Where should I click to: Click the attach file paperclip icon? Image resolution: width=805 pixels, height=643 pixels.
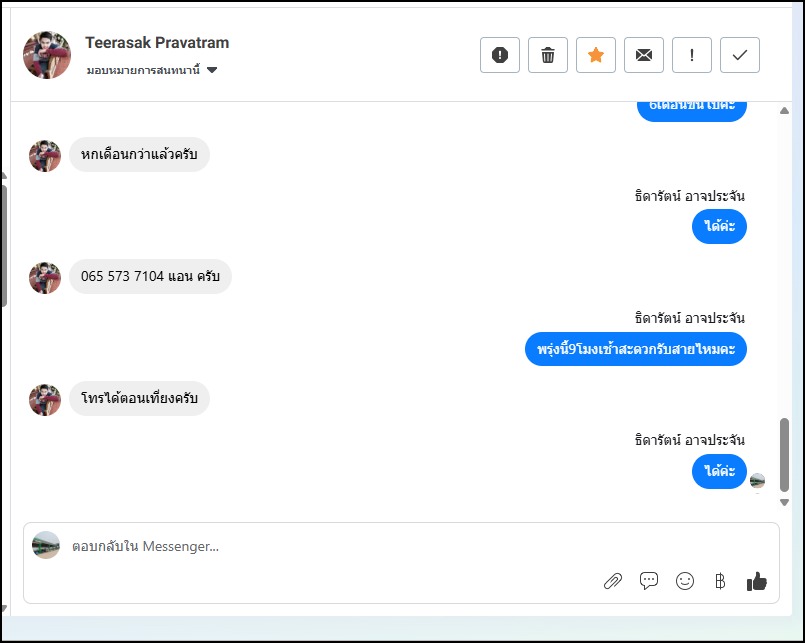click(x=613, y=581)
